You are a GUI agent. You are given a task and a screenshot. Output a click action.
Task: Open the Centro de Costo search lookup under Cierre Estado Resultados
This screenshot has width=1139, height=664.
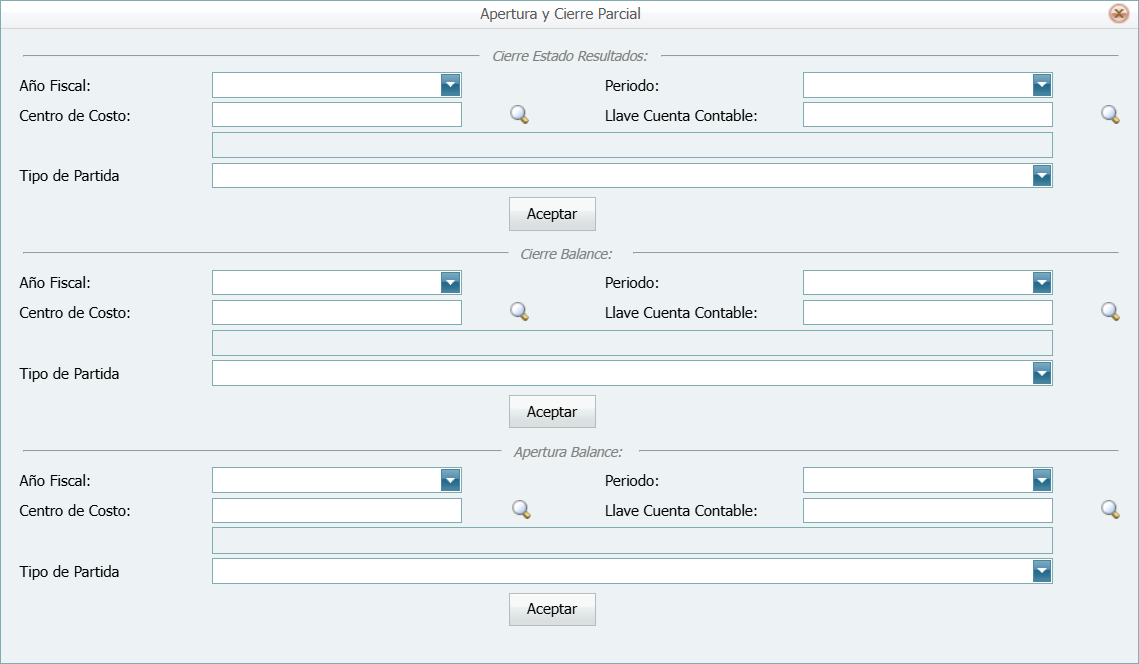point(518,114)
